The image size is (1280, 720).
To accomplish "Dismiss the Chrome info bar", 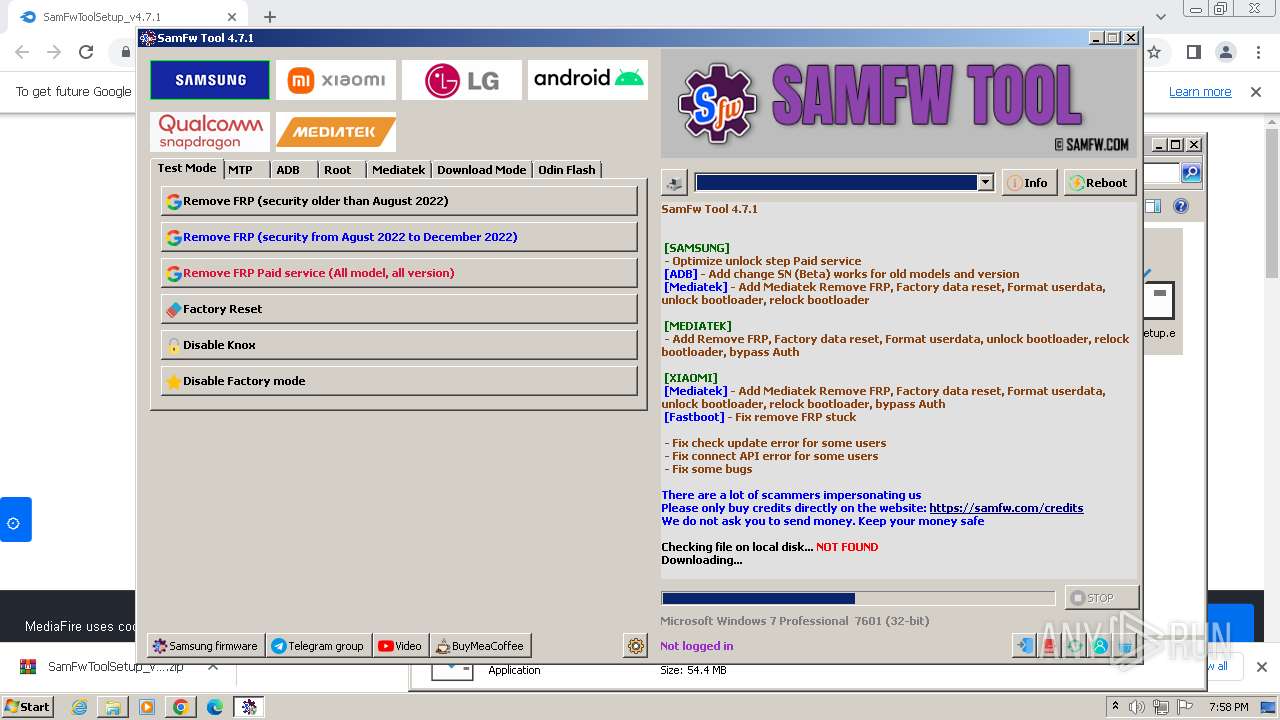I will [1257, 92].
